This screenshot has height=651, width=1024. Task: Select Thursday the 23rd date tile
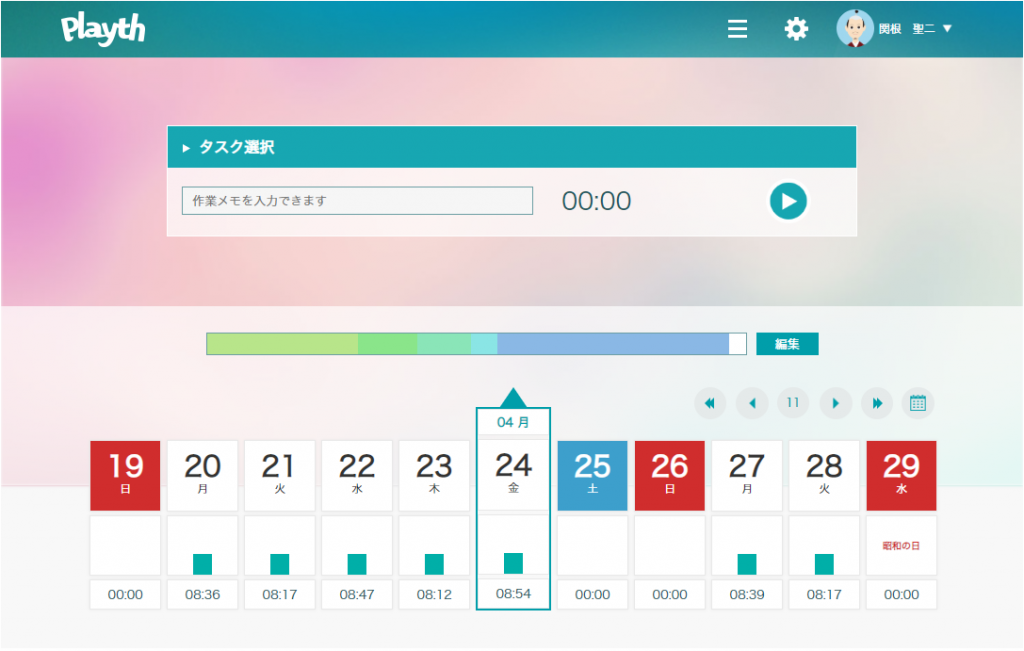click(434, 475)
